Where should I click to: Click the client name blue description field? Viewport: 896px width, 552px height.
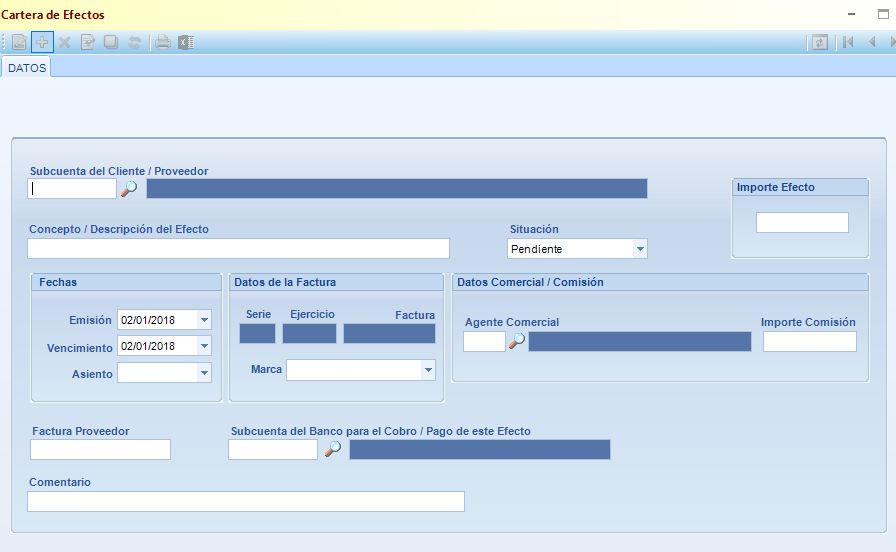(397, 189)
